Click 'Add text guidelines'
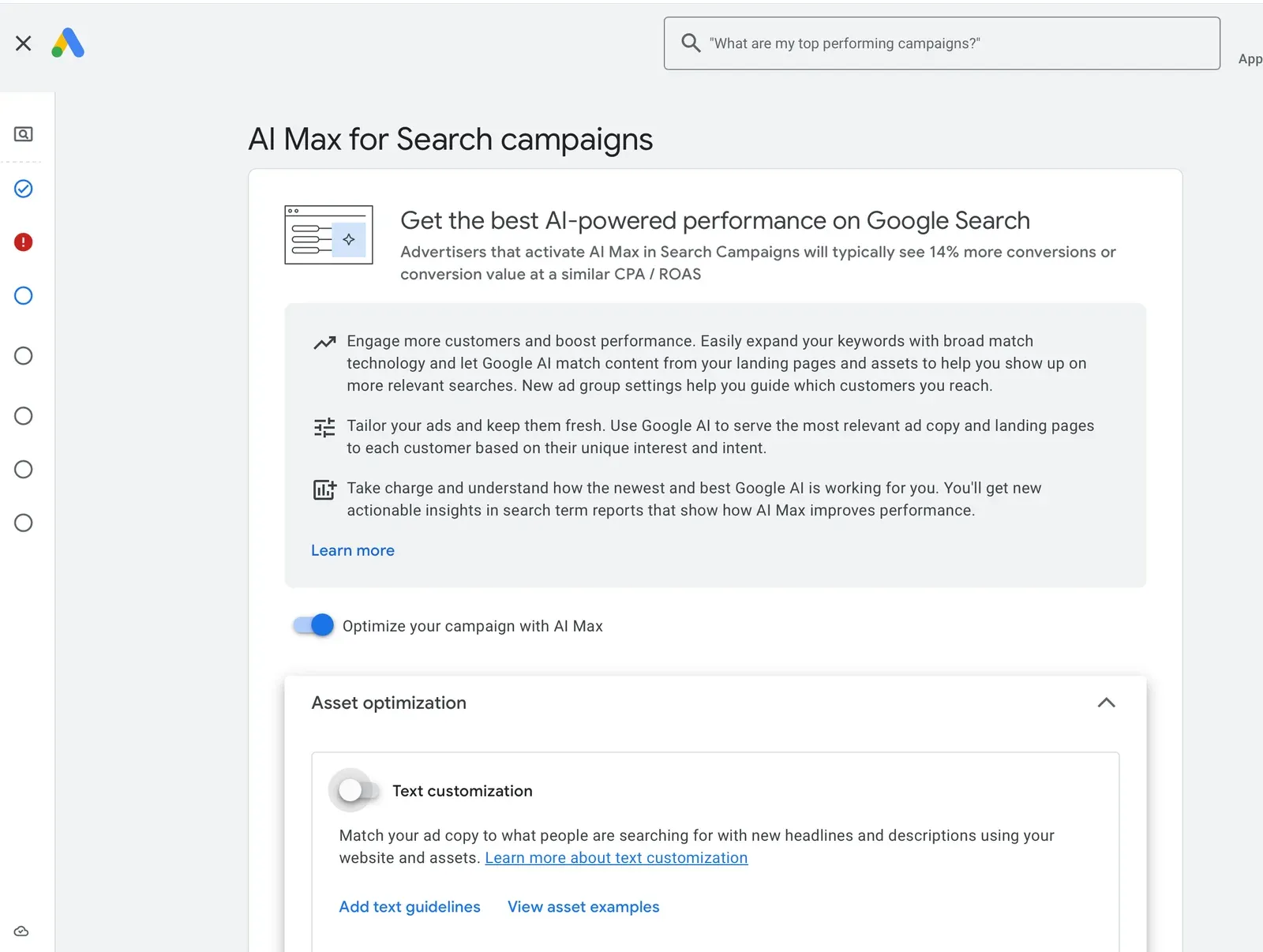1263x952 pixels. click(410, 907)
